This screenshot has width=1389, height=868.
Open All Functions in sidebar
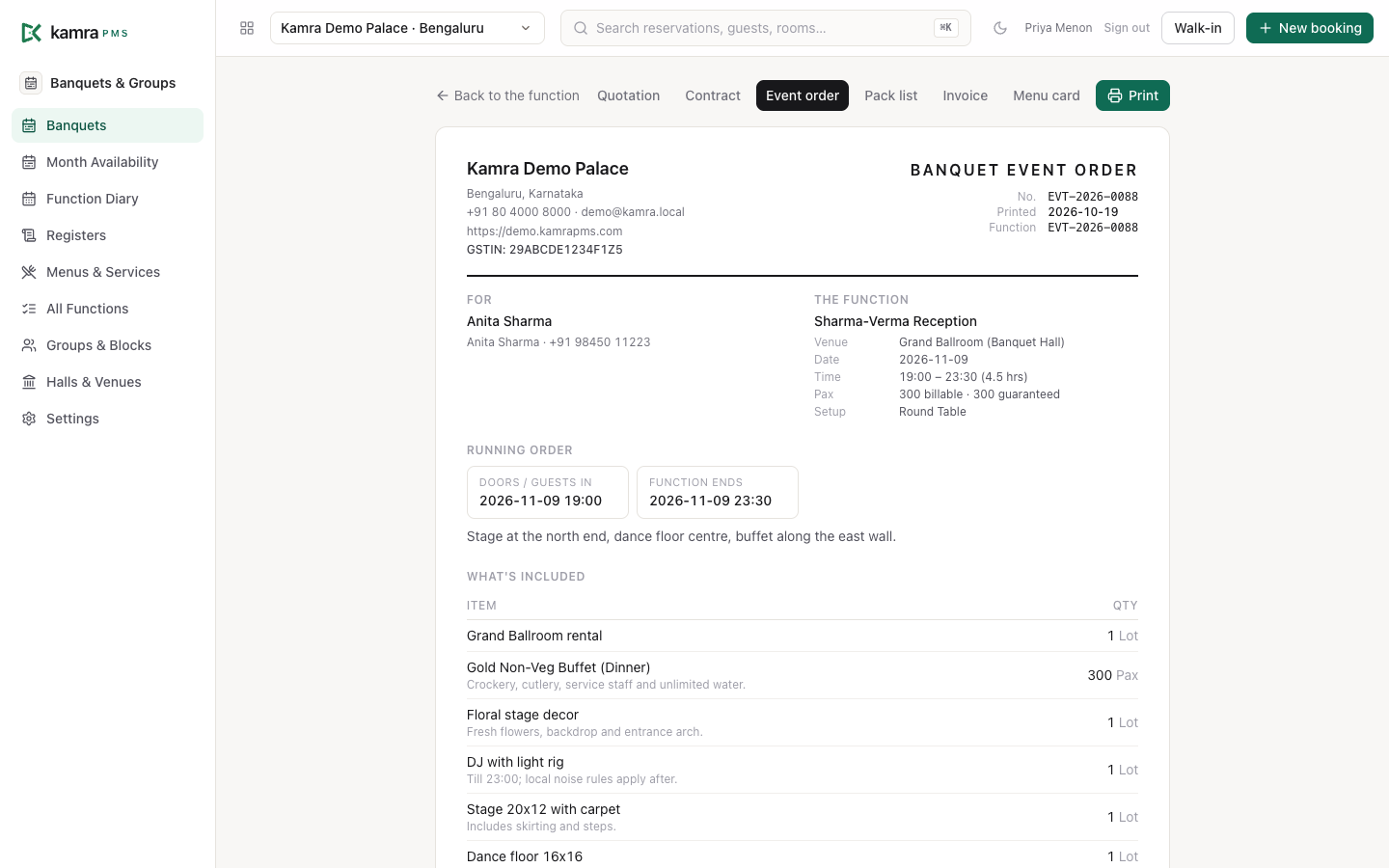point(108,309)
